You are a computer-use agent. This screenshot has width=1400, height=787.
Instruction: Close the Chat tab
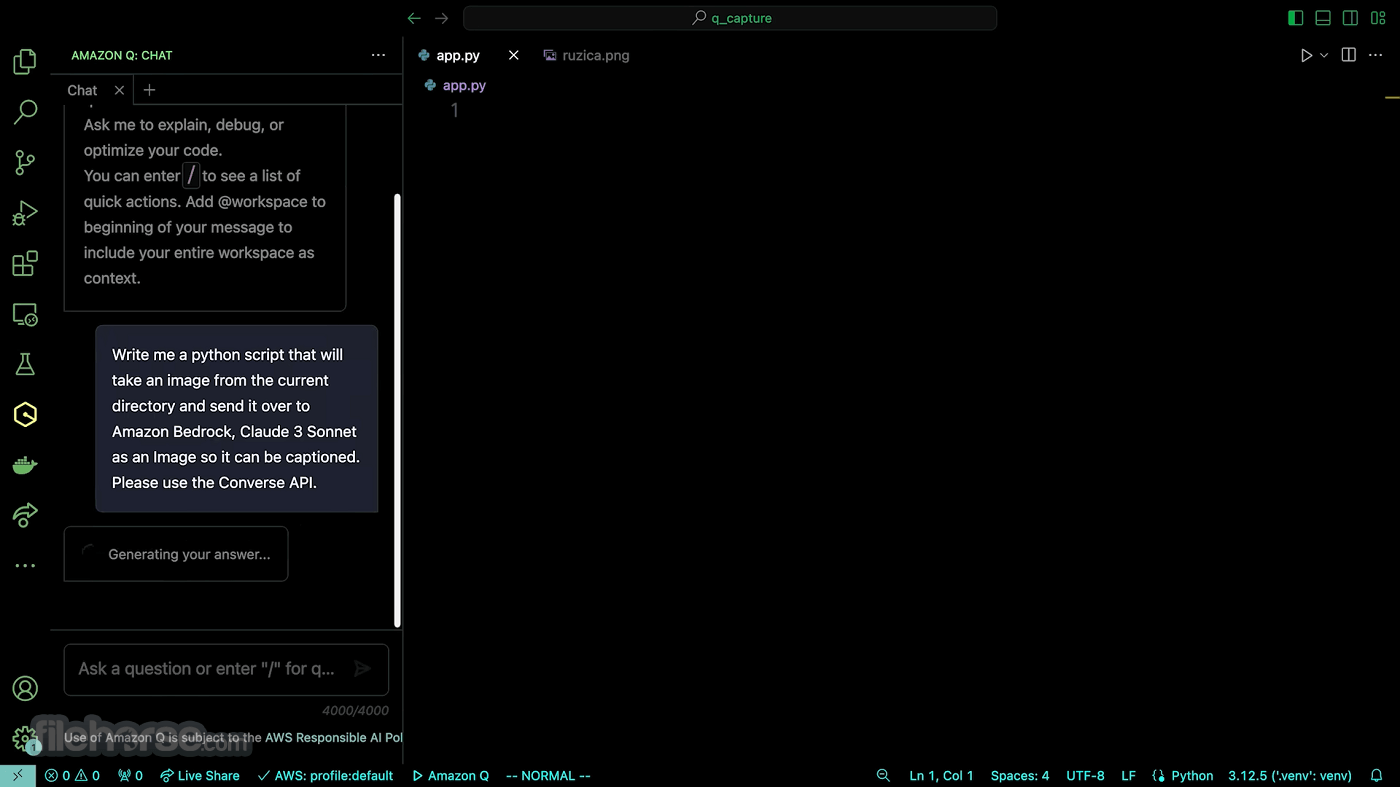(x=119, y=90)
